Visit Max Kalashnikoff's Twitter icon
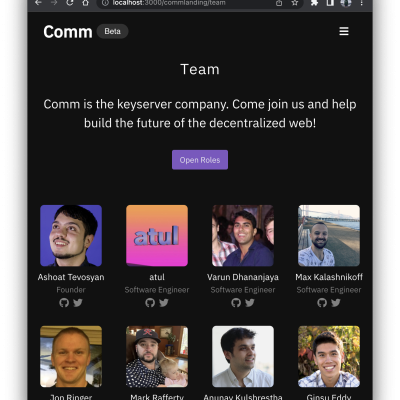This screenshot has height=400, width=400. (336, 302)
